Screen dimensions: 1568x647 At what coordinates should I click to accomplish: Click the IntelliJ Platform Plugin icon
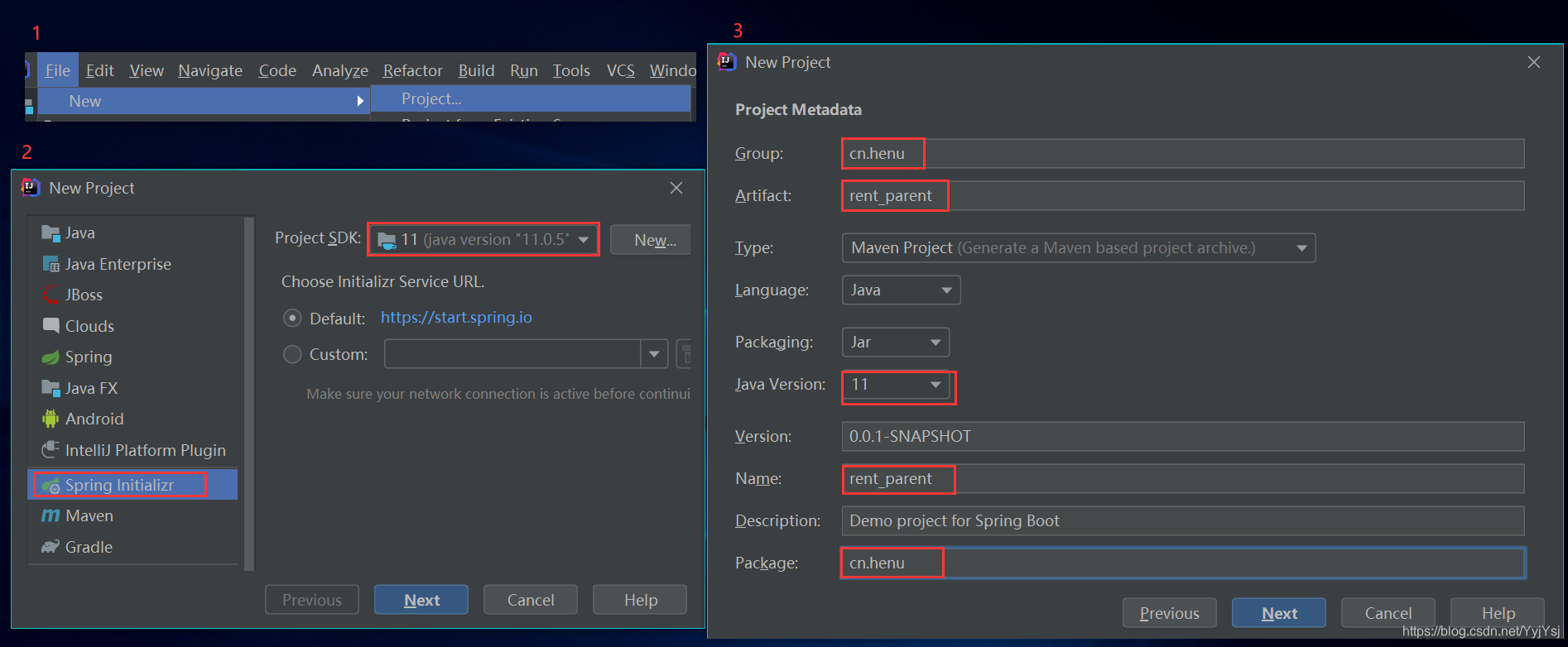pyautogui.click(x=51, y=449)
